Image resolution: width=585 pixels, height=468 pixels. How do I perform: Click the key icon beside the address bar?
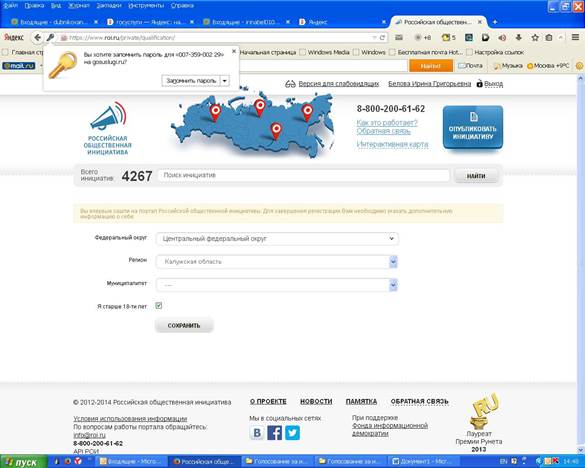click(50, 37)
